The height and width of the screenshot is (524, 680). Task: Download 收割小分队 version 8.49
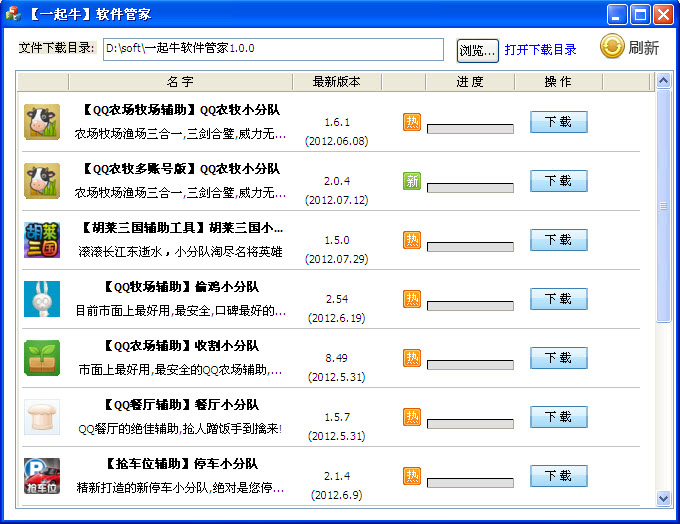click(559, 358)
